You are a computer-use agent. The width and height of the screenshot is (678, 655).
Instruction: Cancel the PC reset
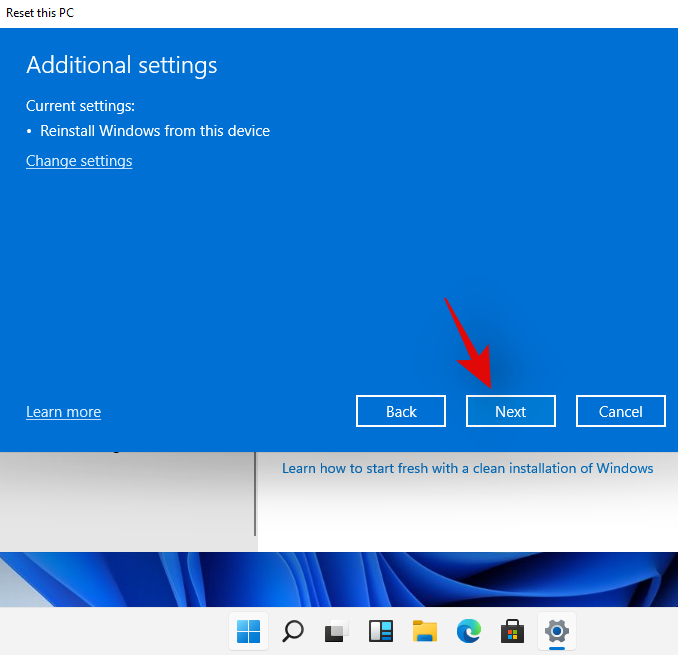[620, 411]
